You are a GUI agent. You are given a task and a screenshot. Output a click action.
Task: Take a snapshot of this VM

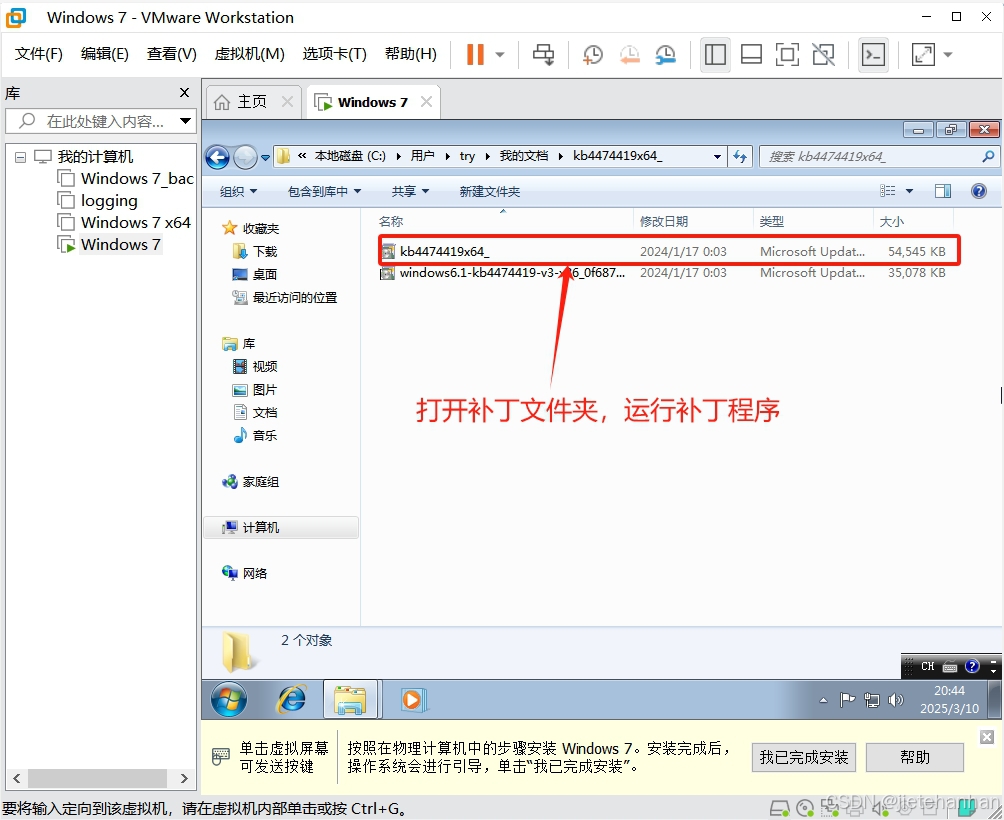coord(593,54)
